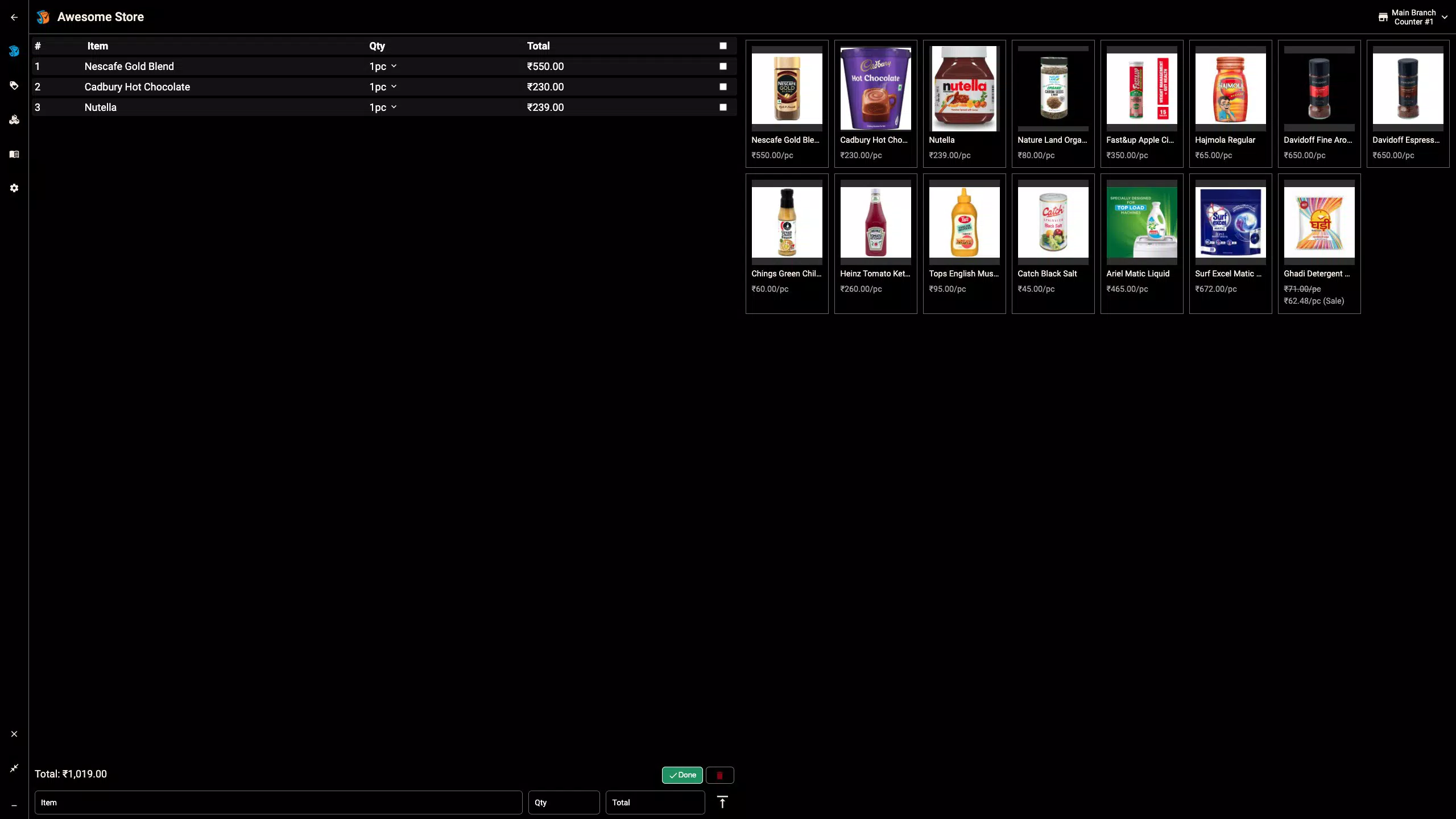Image resolution: width=1456 pixels, height=819 pixels.
Task: Add the Nutella product card
Action: point(964,104)
